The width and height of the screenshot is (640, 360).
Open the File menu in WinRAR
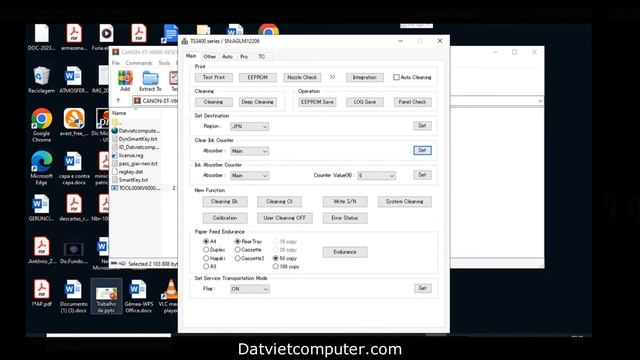click(116, 63)
